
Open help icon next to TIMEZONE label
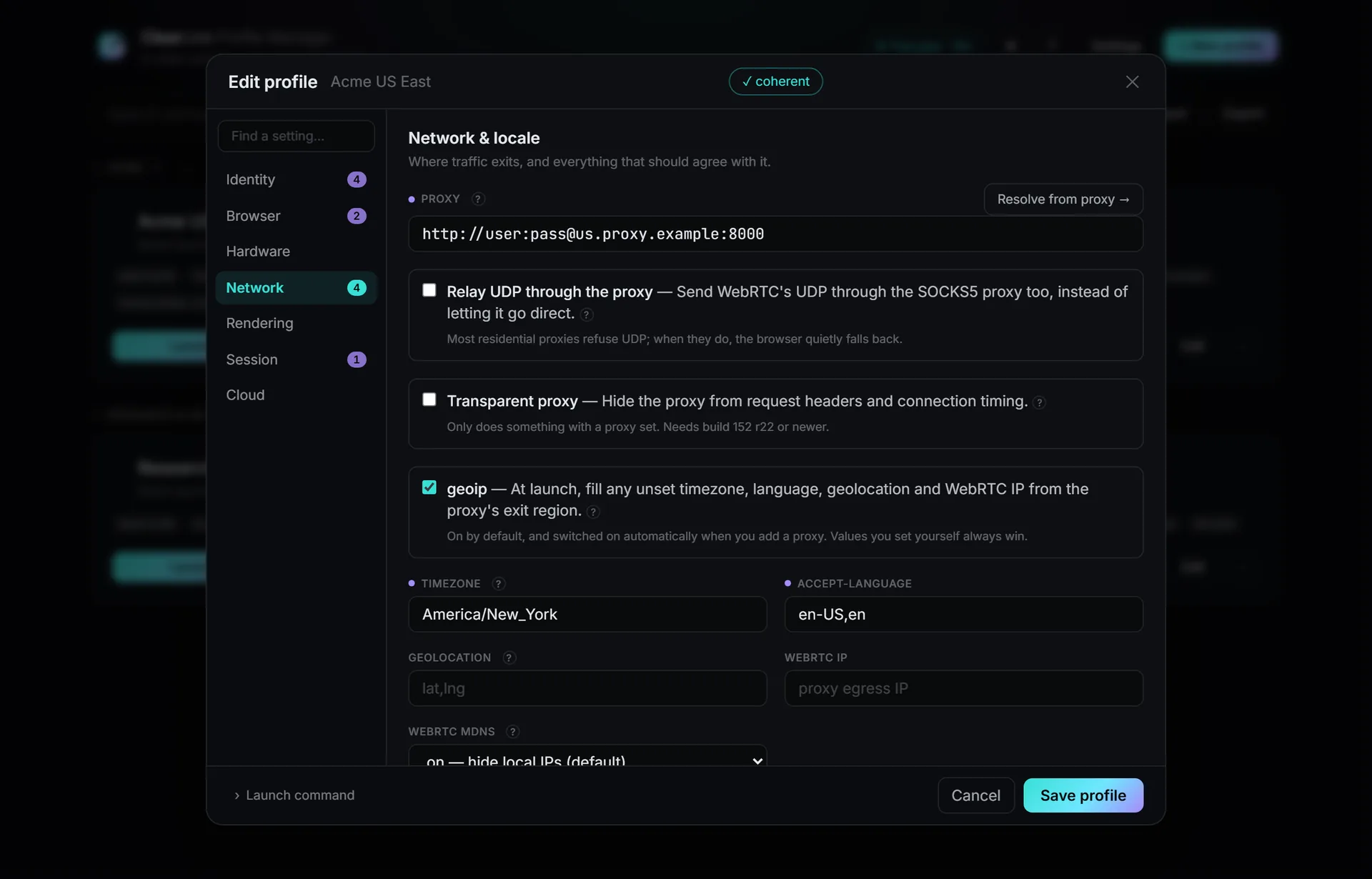click(499, 583)
